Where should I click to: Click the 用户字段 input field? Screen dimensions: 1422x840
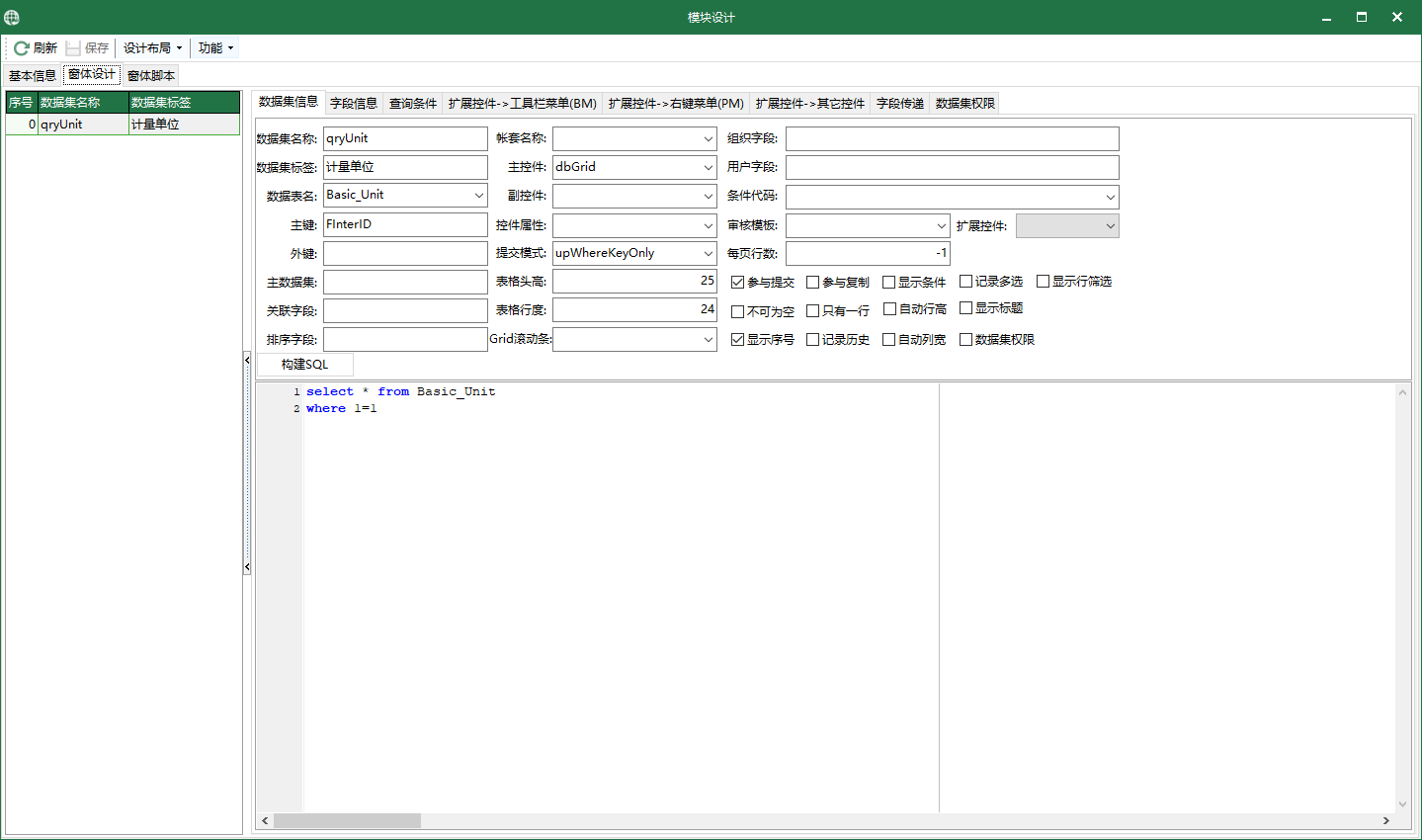pyautogui.click(x=953, y=167)
